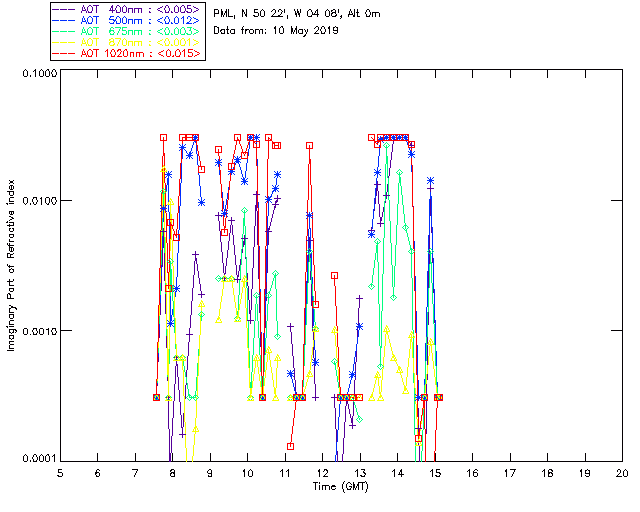Click the x-axis tick label 8
640x512 pixels.
172,472
